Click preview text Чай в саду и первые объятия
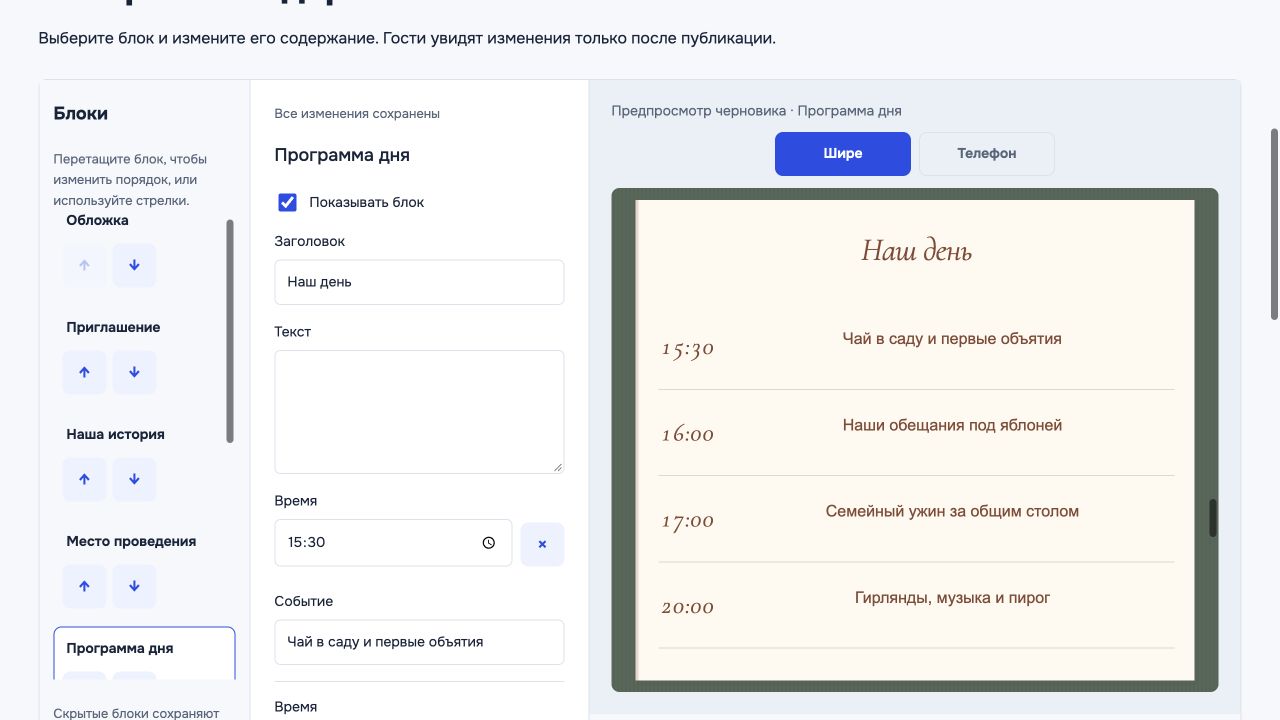 pyautogui.click(x=952, y=339)
